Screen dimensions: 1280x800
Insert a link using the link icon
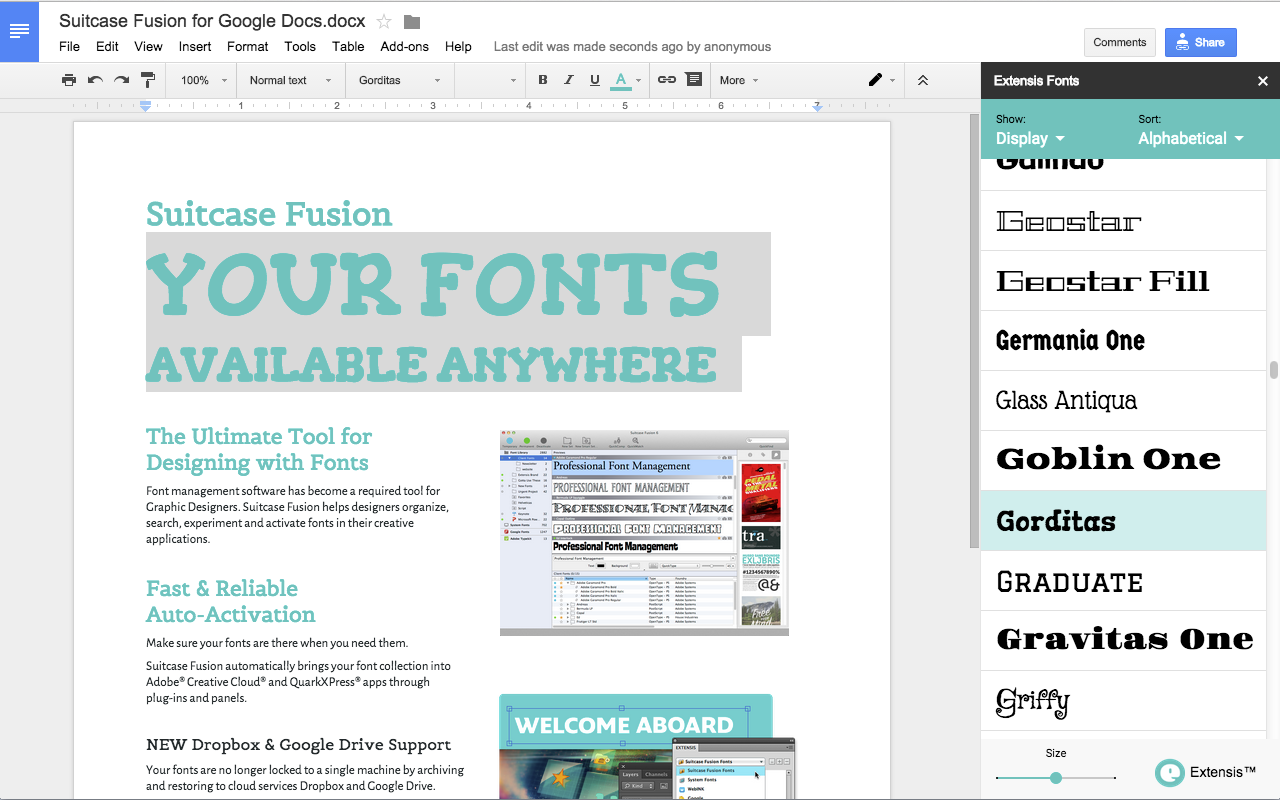click(667, 80)
